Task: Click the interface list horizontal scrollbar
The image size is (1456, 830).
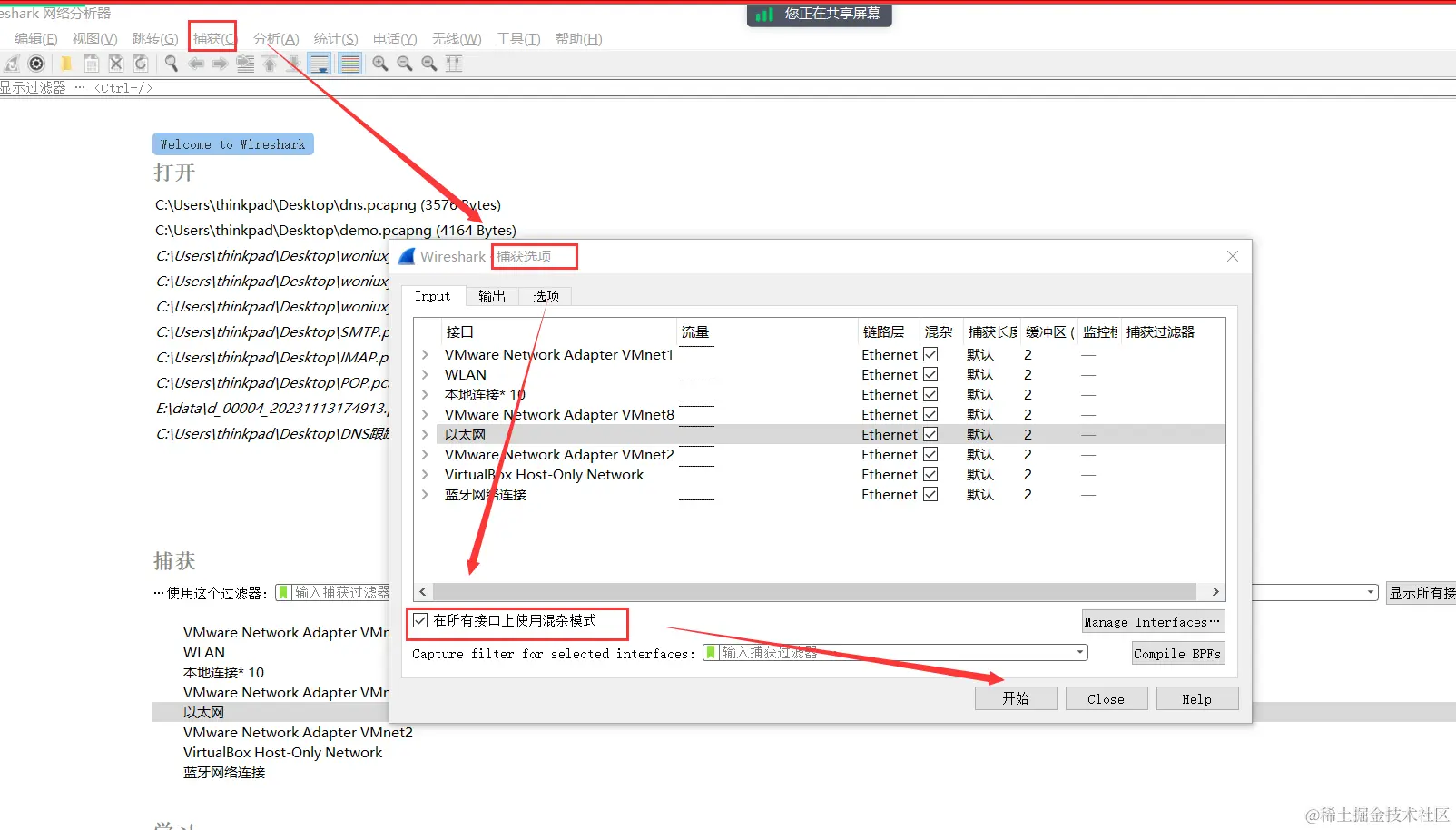Action: pos(814,591)
